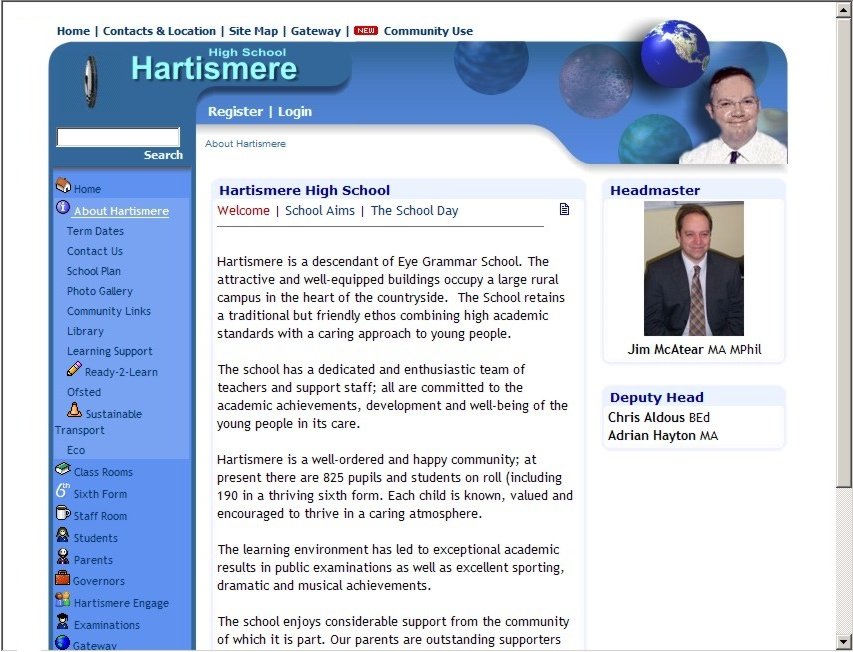Click the Login link
The image size is (853, 652).
point(295,112)
